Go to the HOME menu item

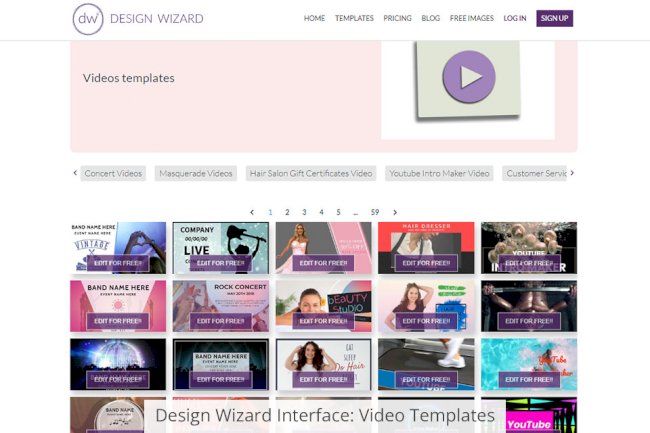[314, 18]
